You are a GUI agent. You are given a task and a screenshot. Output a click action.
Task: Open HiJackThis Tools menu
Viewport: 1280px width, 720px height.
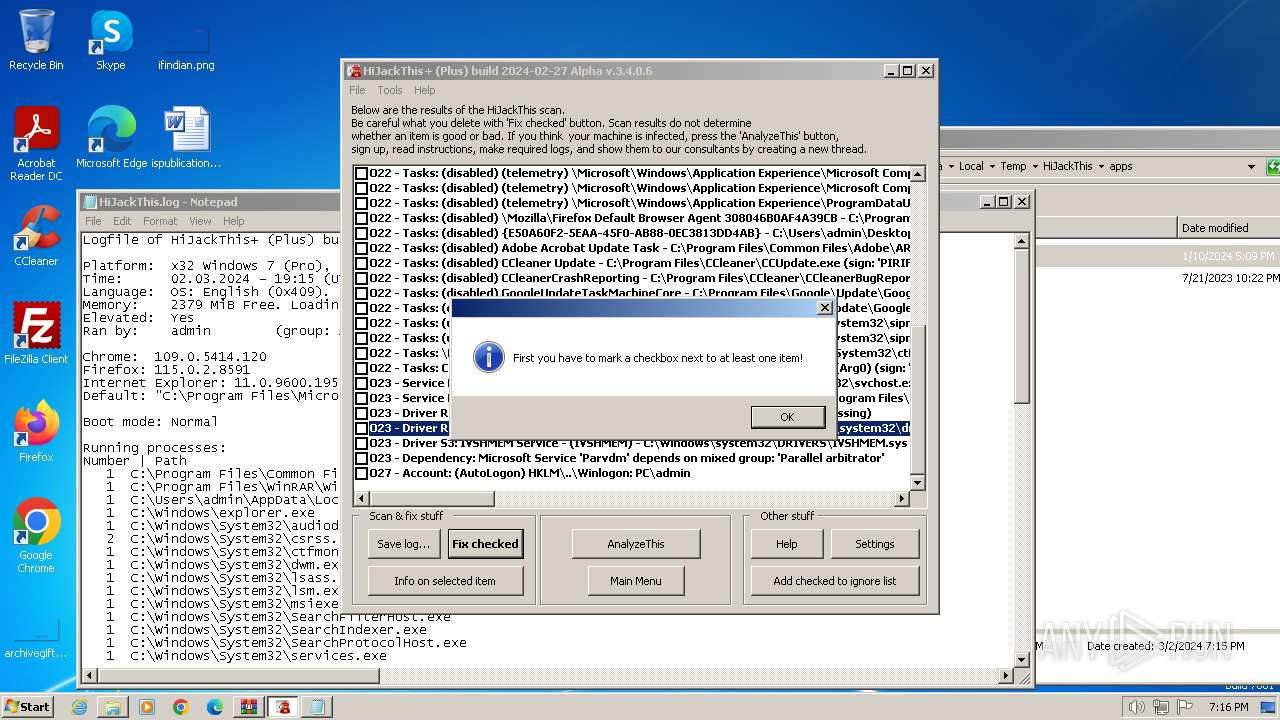click(390, 90)
